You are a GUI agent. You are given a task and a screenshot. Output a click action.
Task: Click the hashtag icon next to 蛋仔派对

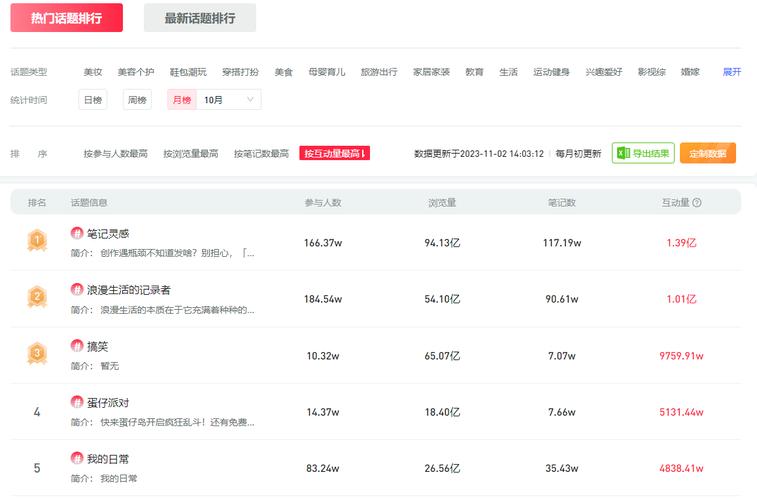point(77,402)
